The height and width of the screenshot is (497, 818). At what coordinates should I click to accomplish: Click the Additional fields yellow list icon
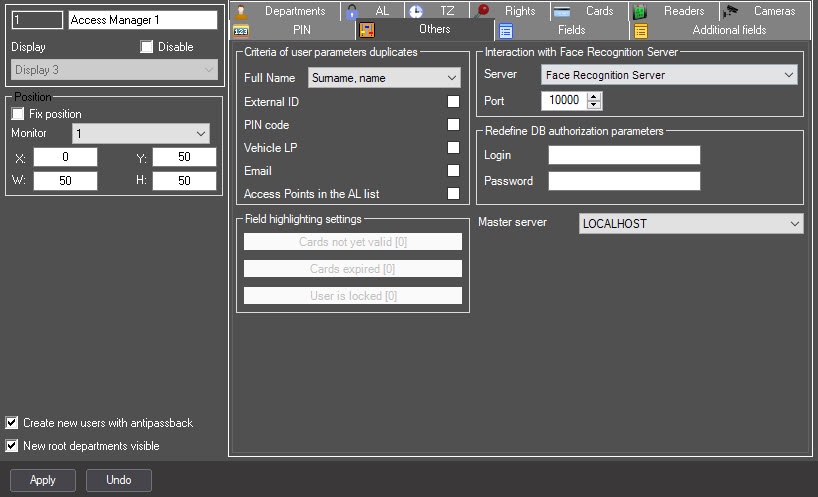(x=641, y=31)
